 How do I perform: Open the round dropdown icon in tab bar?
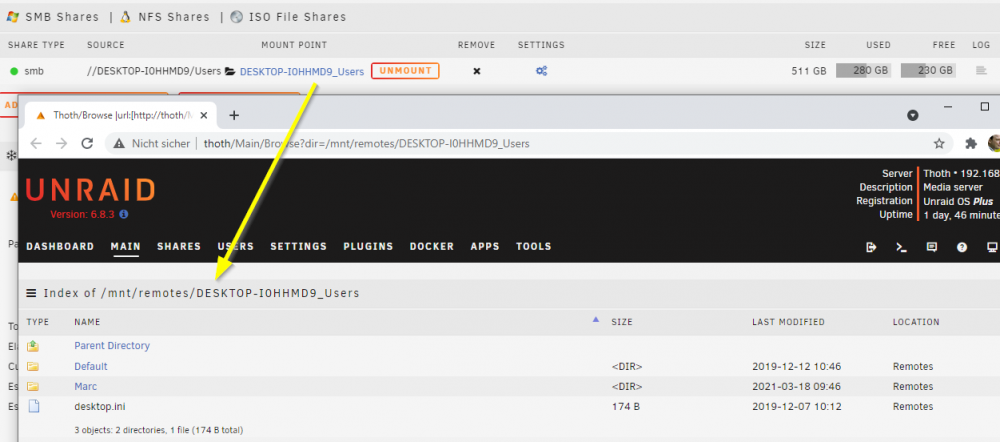[913, 115]
